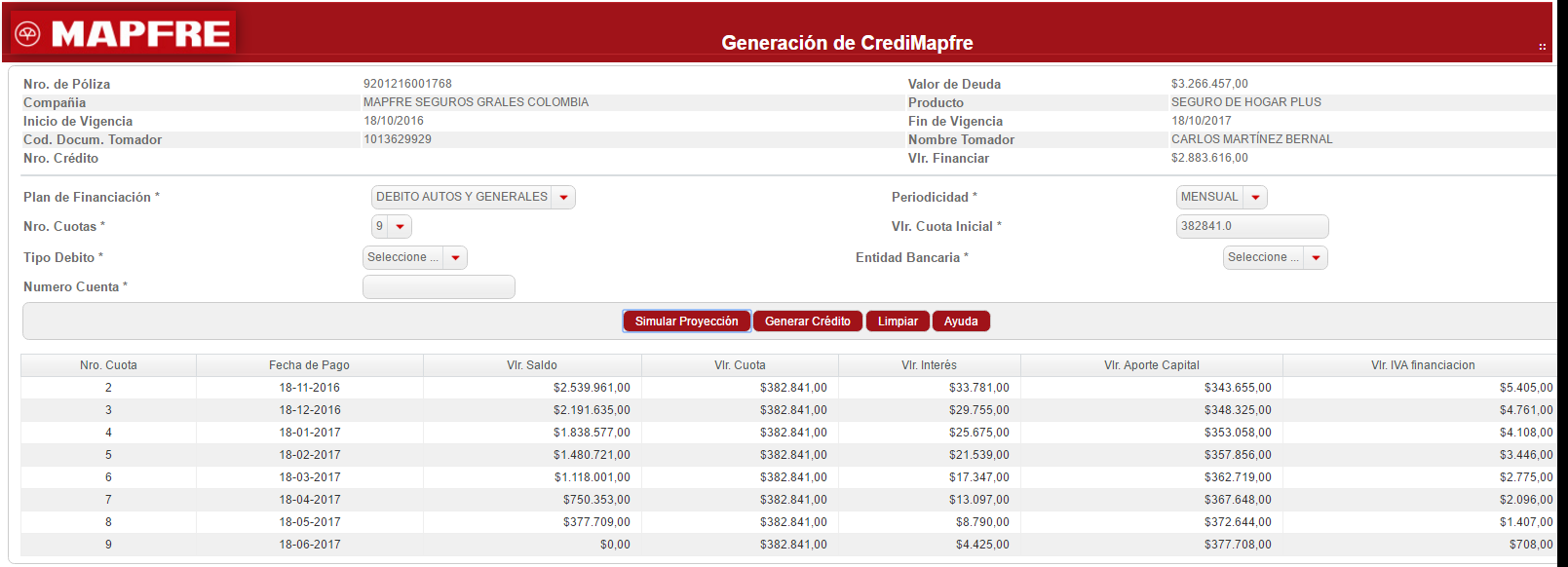
Task: Open the Entidad Bancaria dropdown
Action: tap(1316, 258)
